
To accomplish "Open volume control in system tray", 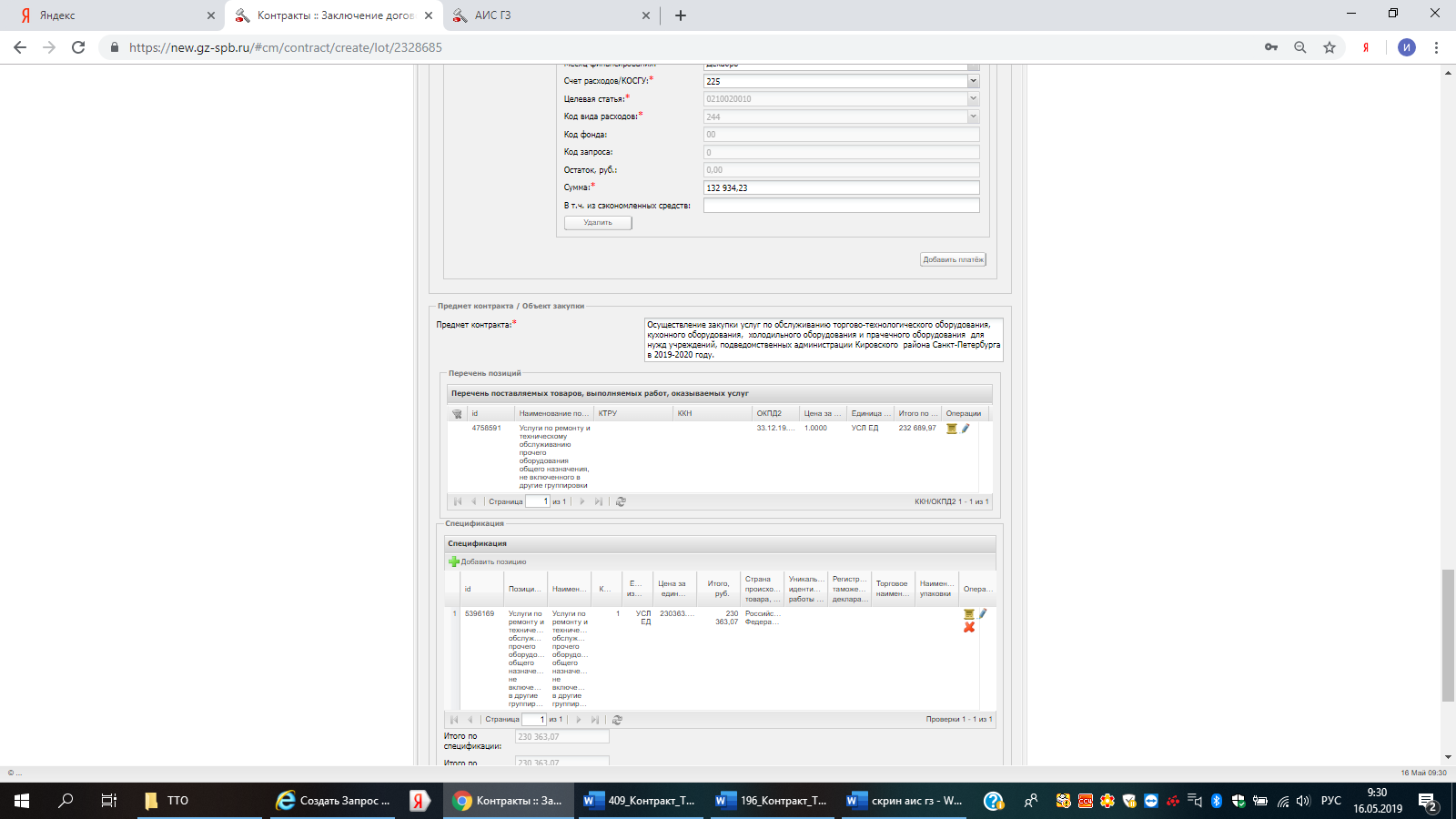I will [x=1303, y=801].
